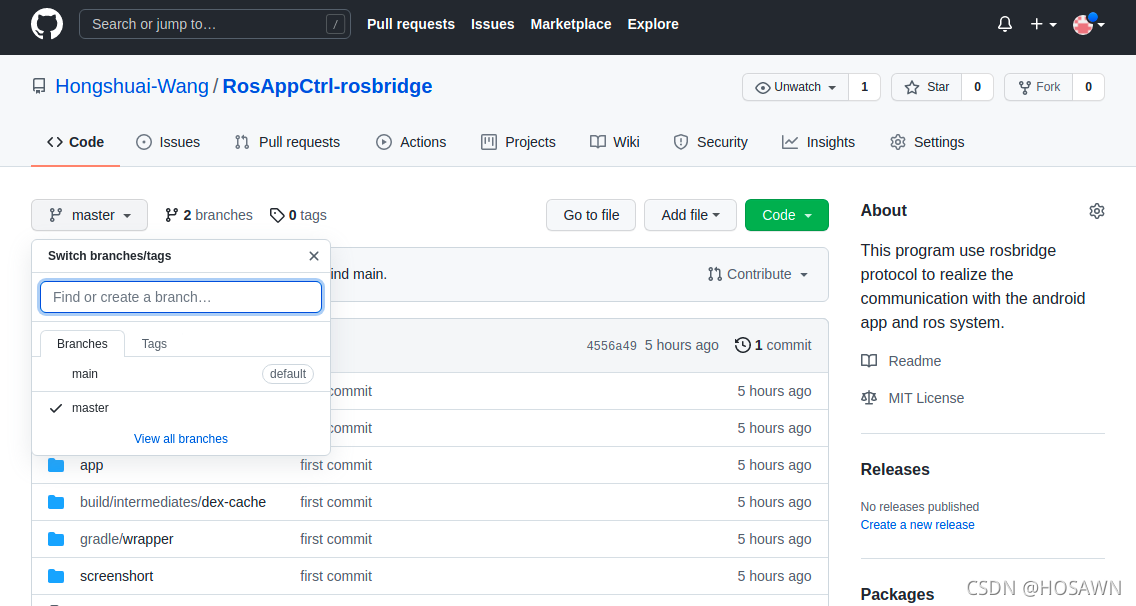
Task: Open Pull requests in top navigation
Action: pos(411,24)
